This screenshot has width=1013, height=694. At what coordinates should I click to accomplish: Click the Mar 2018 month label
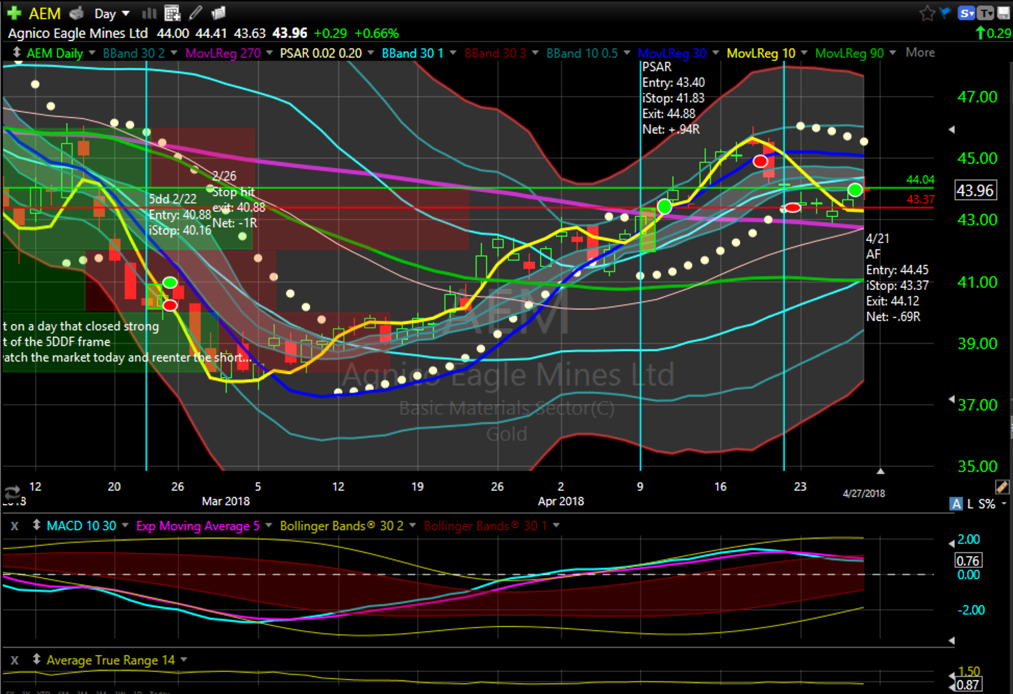tap(225, 501)
